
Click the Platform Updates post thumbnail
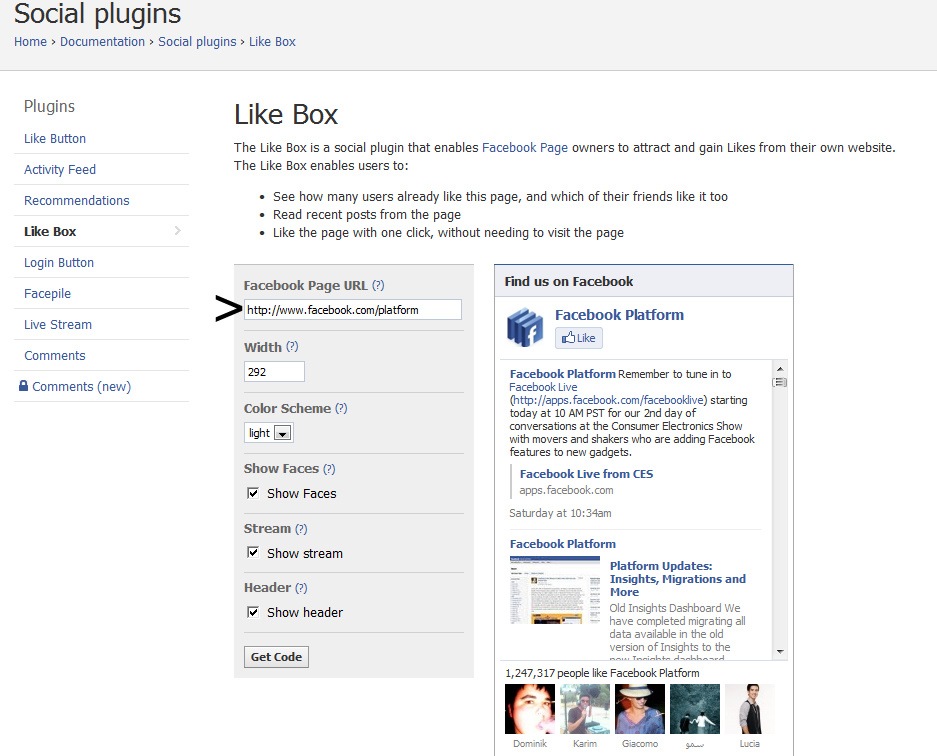tap(555, 590)
